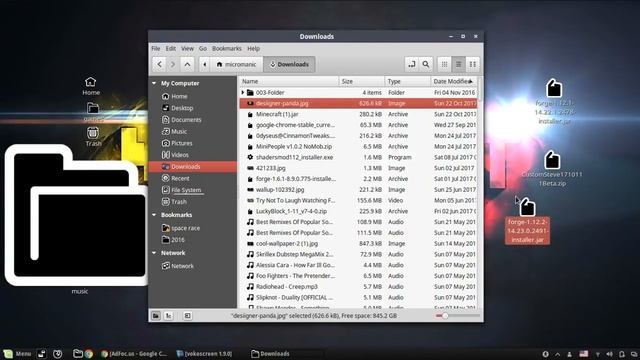Show places in the sidebar
640x360 pixels.
pyautogui.click(x=156, y=316)
